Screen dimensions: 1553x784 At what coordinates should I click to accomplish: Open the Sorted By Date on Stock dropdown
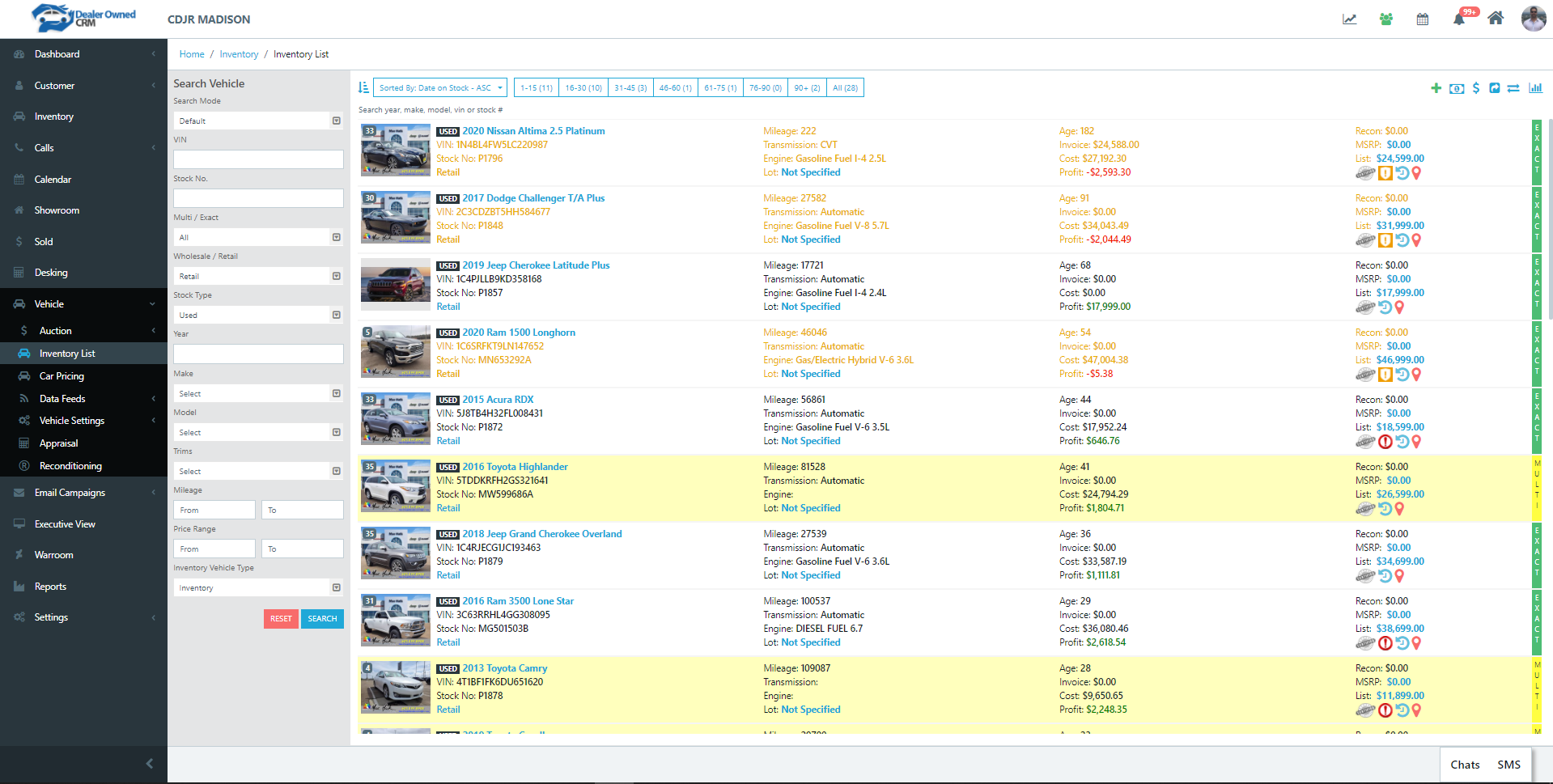(x=440, y=88)
